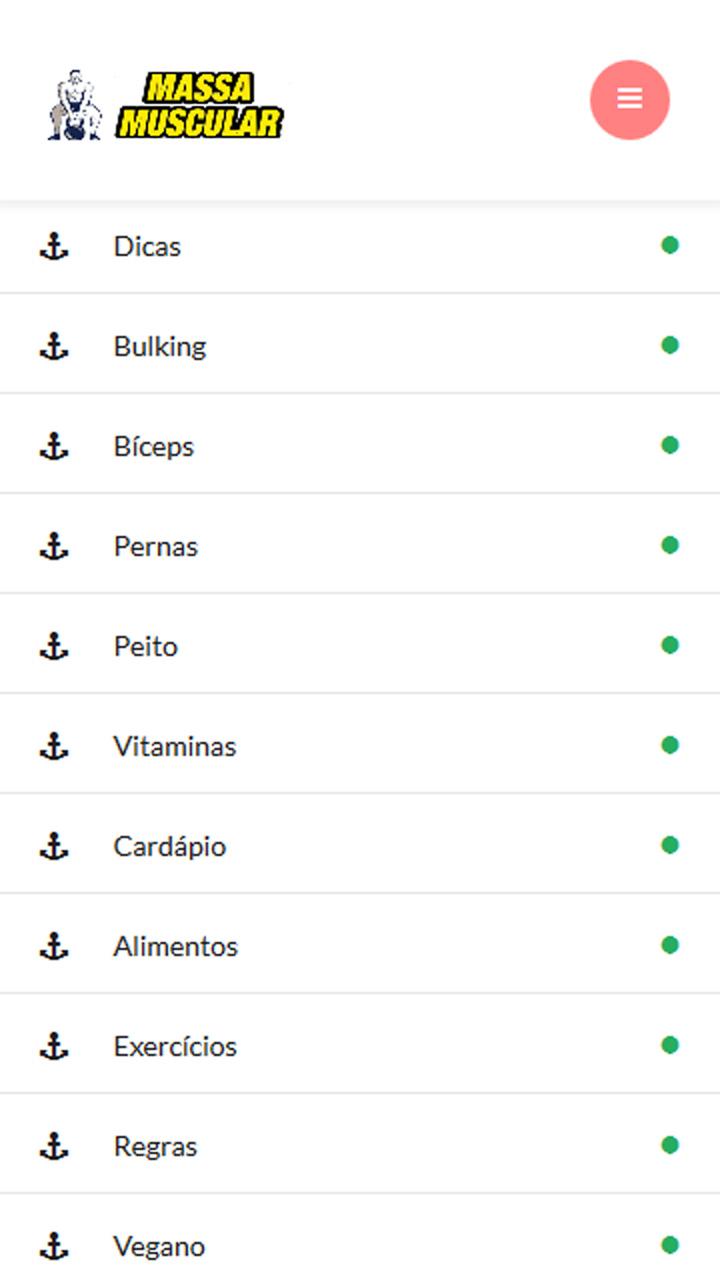Image resolution: width=720 pixels, height=1280 pixels.
Task: Select the anchor icon next to Bíceps
Action: pyautogui.click(x=54, y=447)
